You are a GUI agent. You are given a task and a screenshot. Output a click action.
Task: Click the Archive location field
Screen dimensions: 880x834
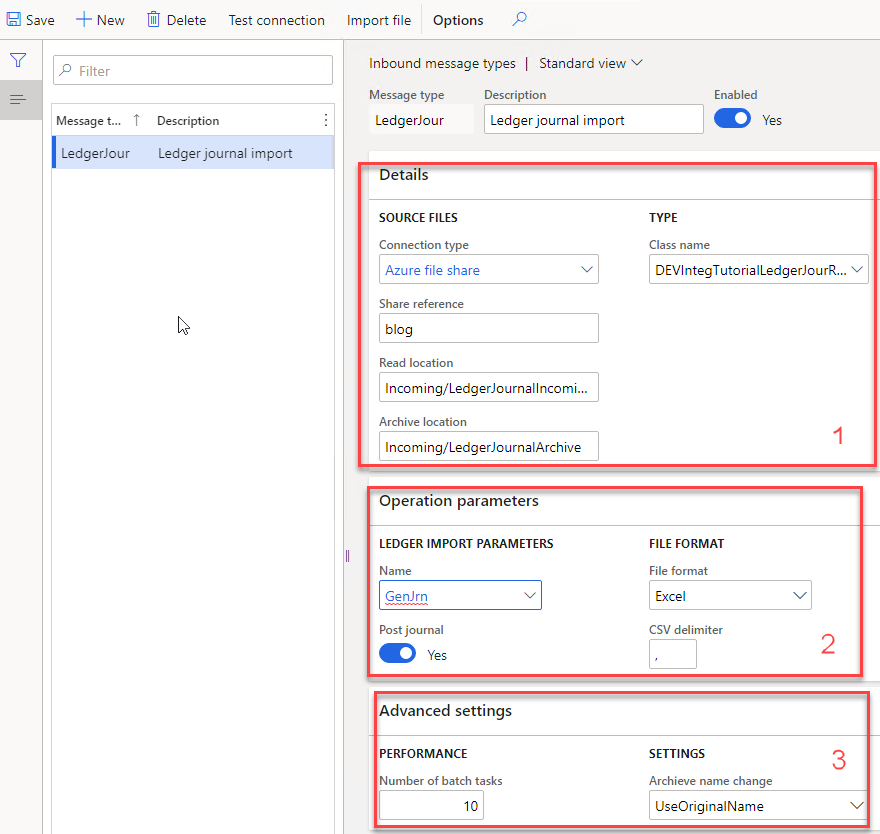click(x=488, y=446)
